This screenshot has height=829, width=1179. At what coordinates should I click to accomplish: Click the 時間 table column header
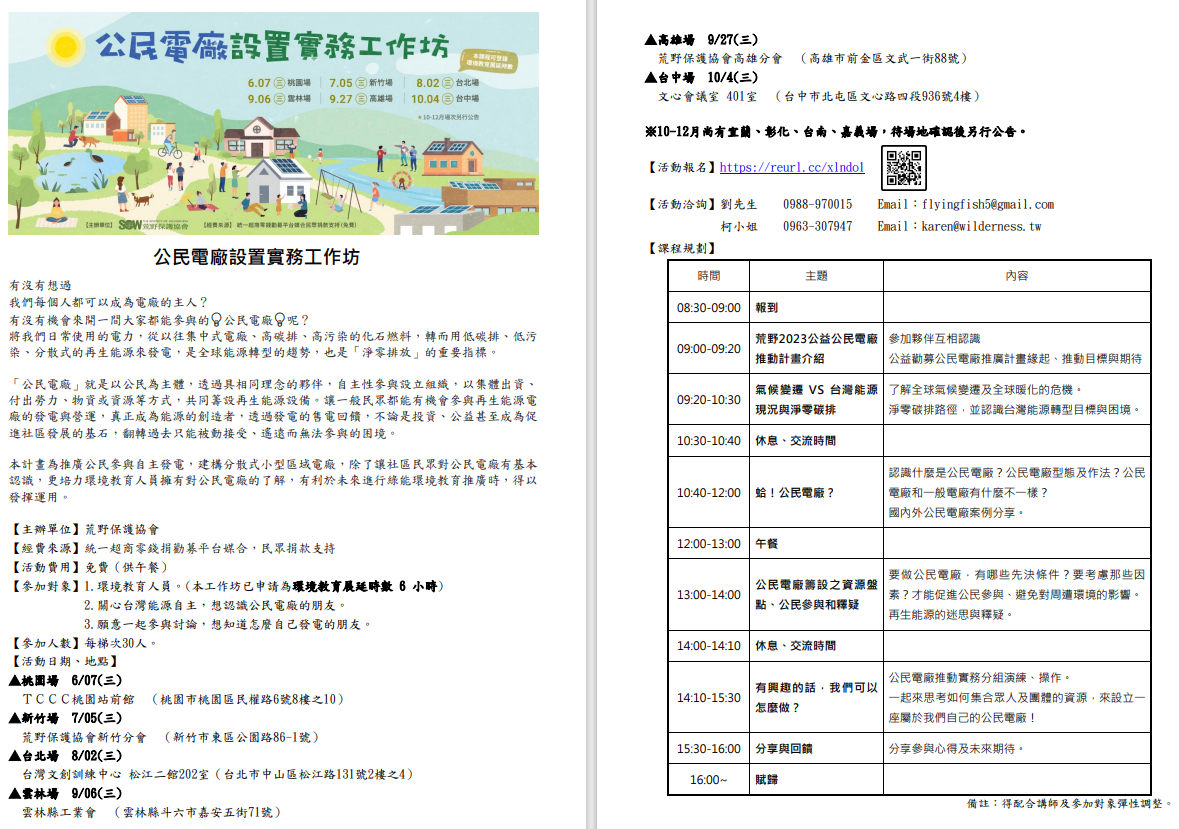pos(709,276)
